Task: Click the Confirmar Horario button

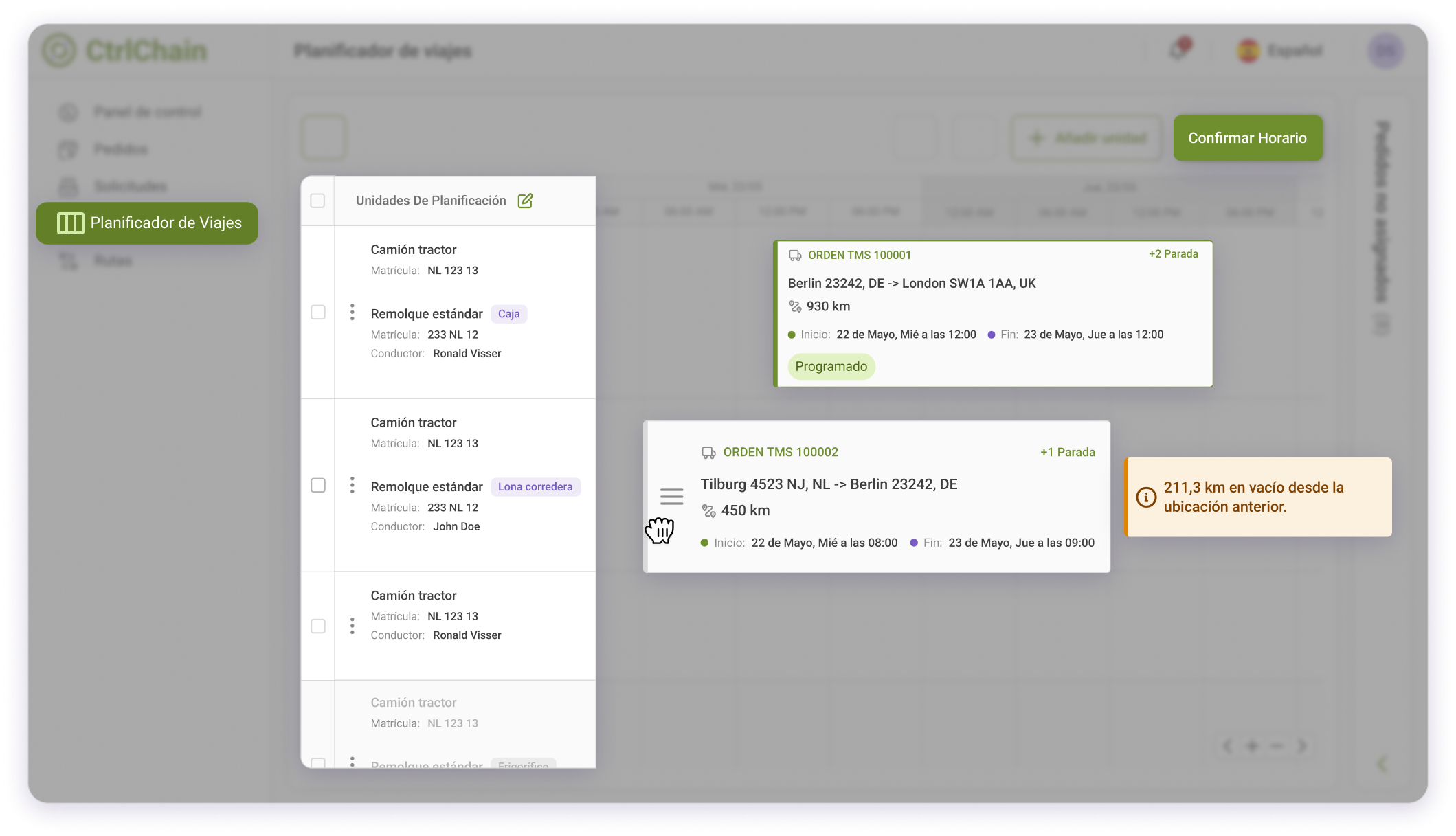Action: point(1247,138)
